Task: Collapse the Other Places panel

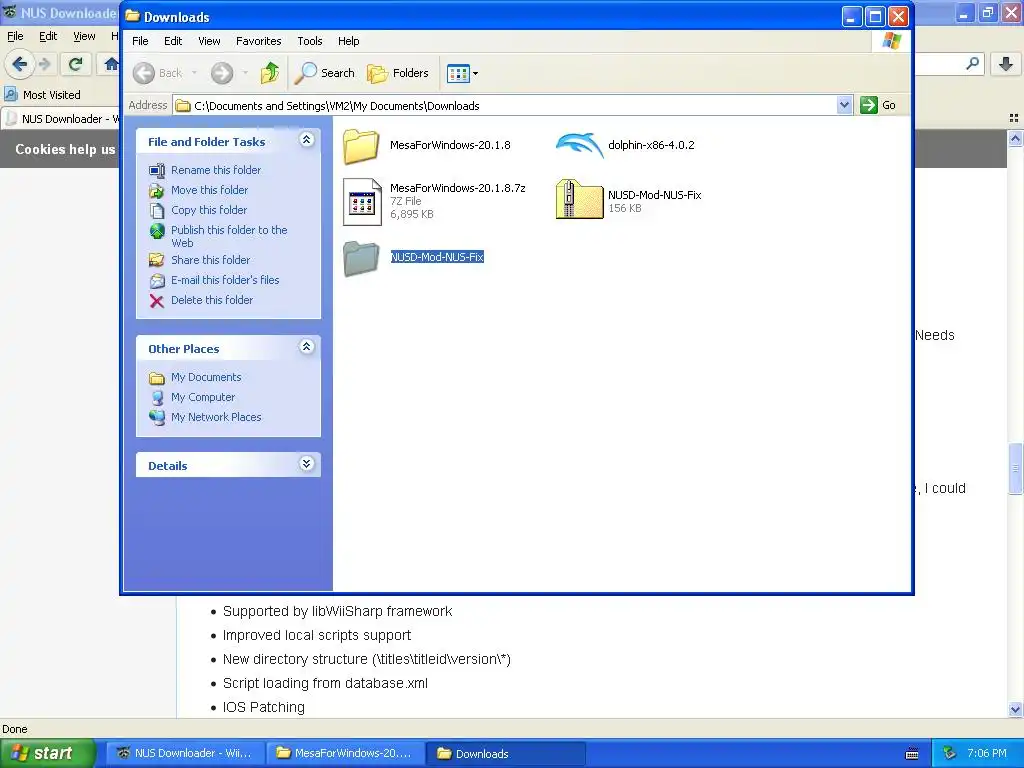Action: click(306, 347)
